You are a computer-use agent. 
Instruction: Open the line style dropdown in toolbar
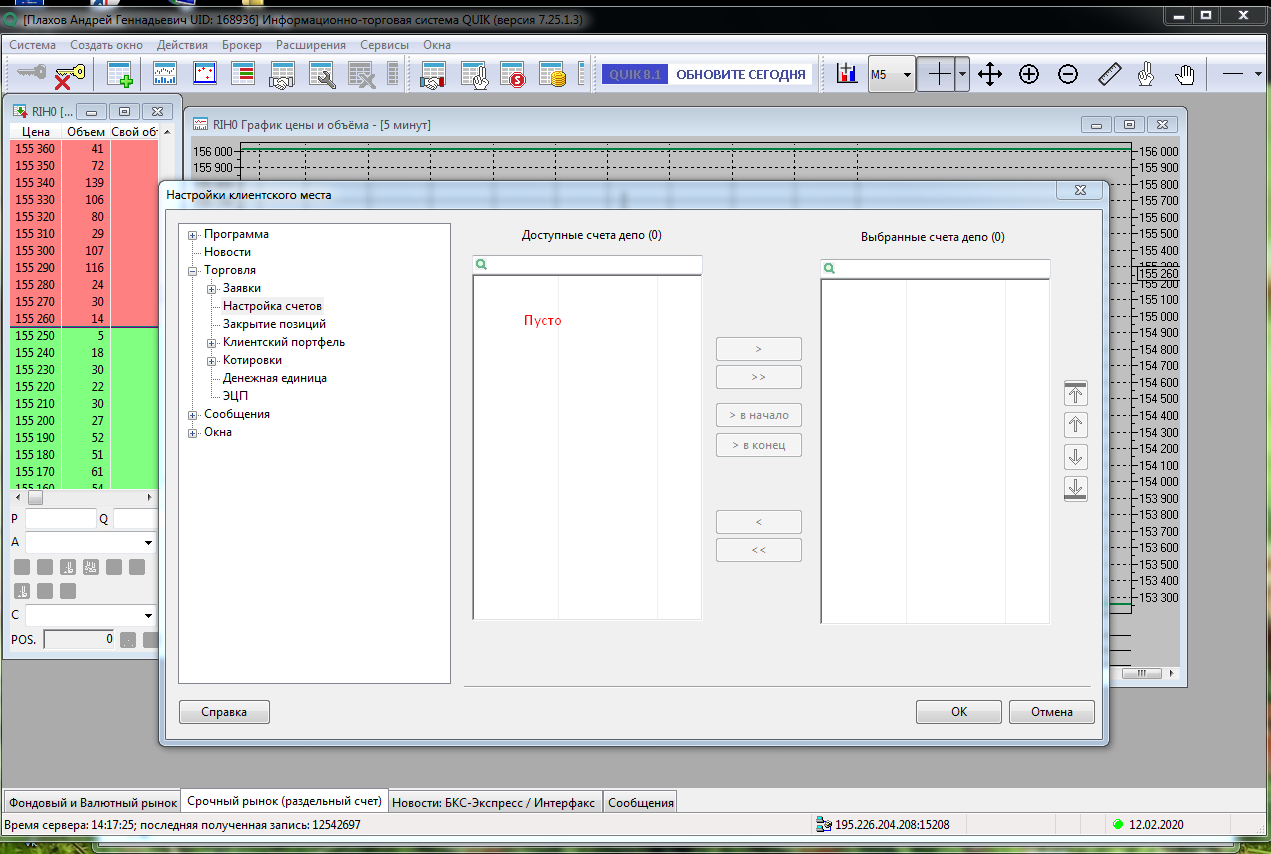tap(1257, 75)
